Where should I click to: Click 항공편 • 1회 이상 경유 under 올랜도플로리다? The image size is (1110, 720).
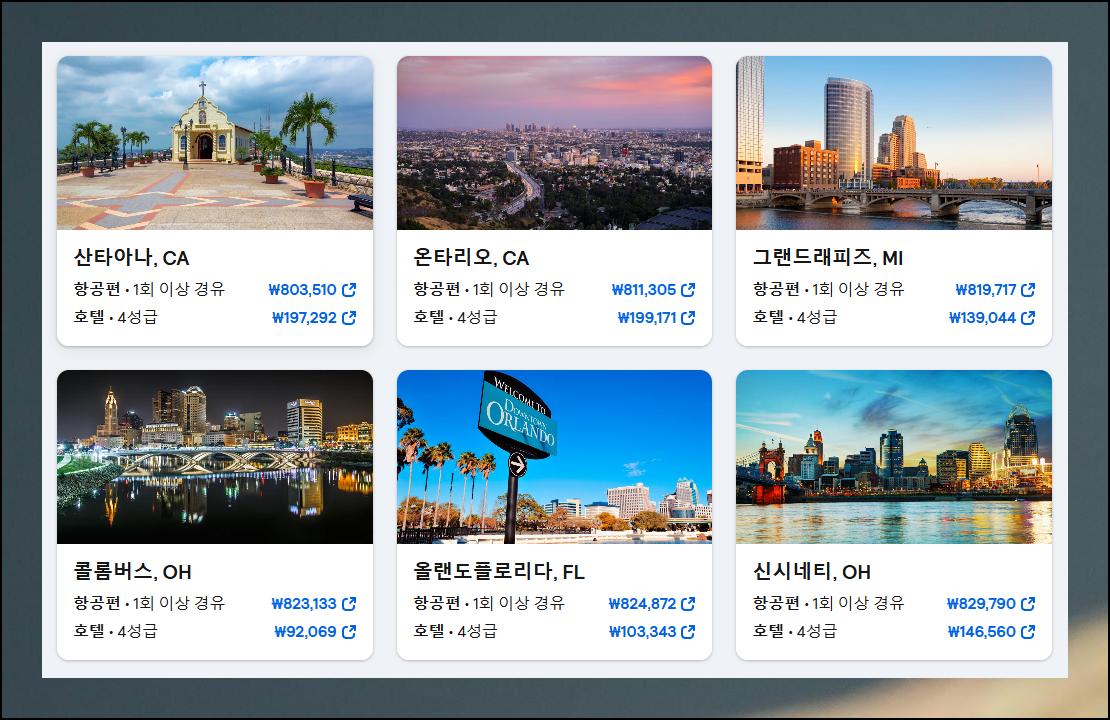[489, 603]
